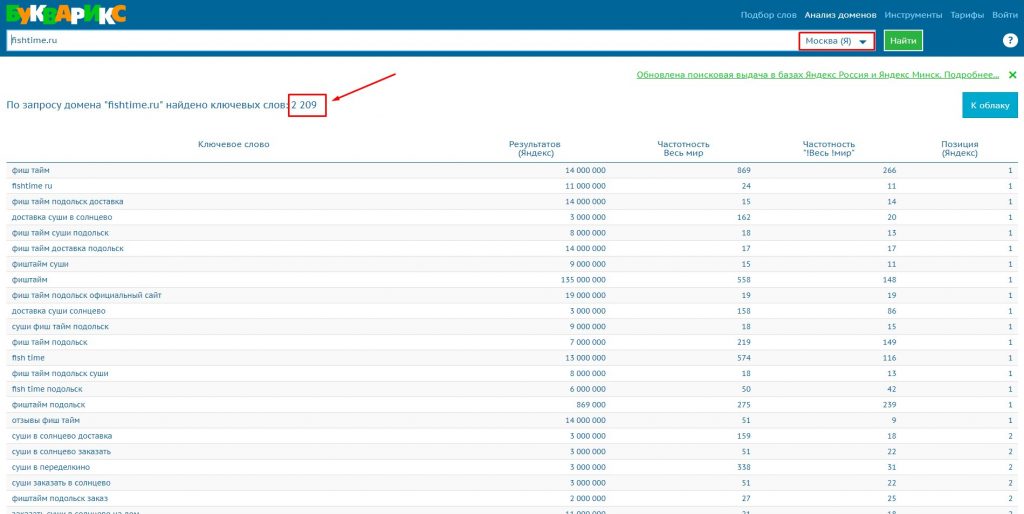This screenshot has height=514, width=1024.
Task: Select keyword фиштайм суши
Action: point(40,265)
